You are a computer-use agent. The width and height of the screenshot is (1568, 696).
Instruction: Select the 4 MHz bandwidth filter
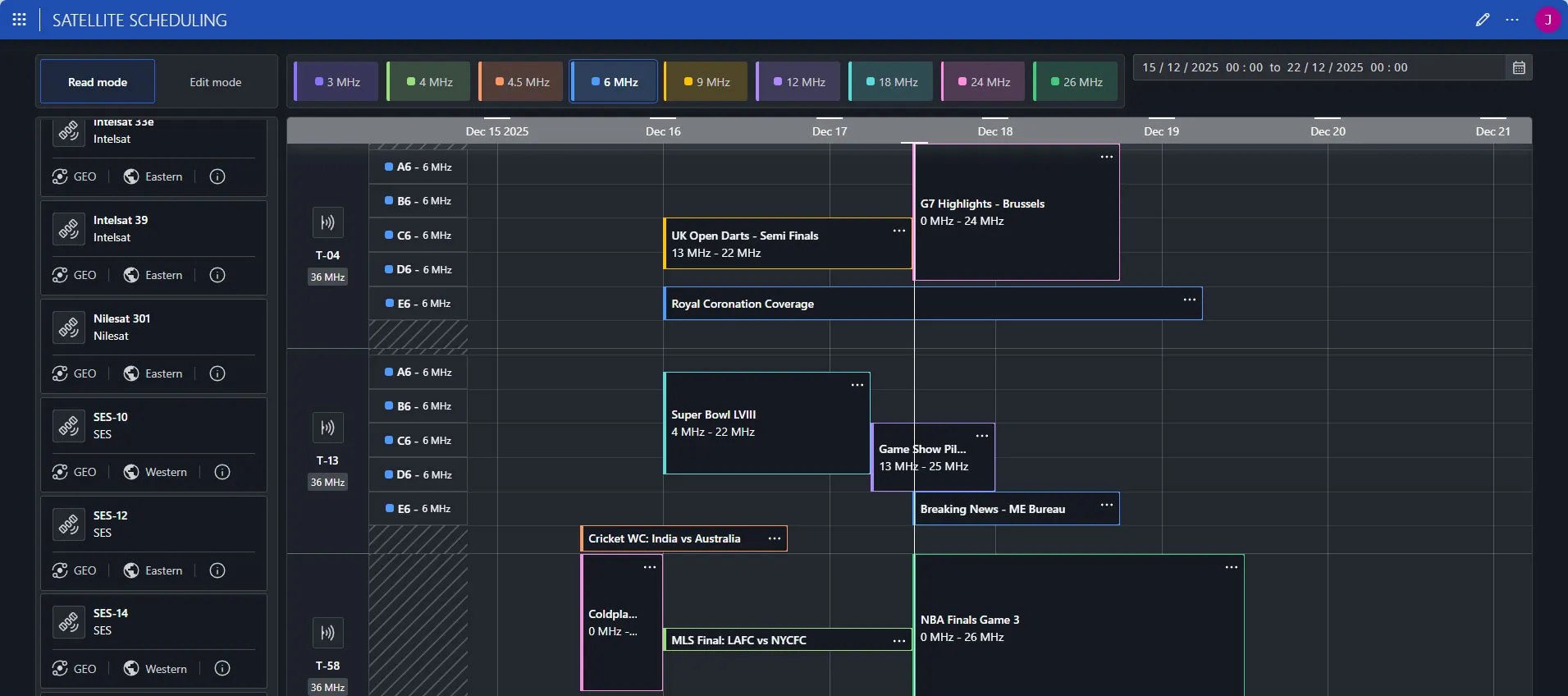click(x=429, y=81)
